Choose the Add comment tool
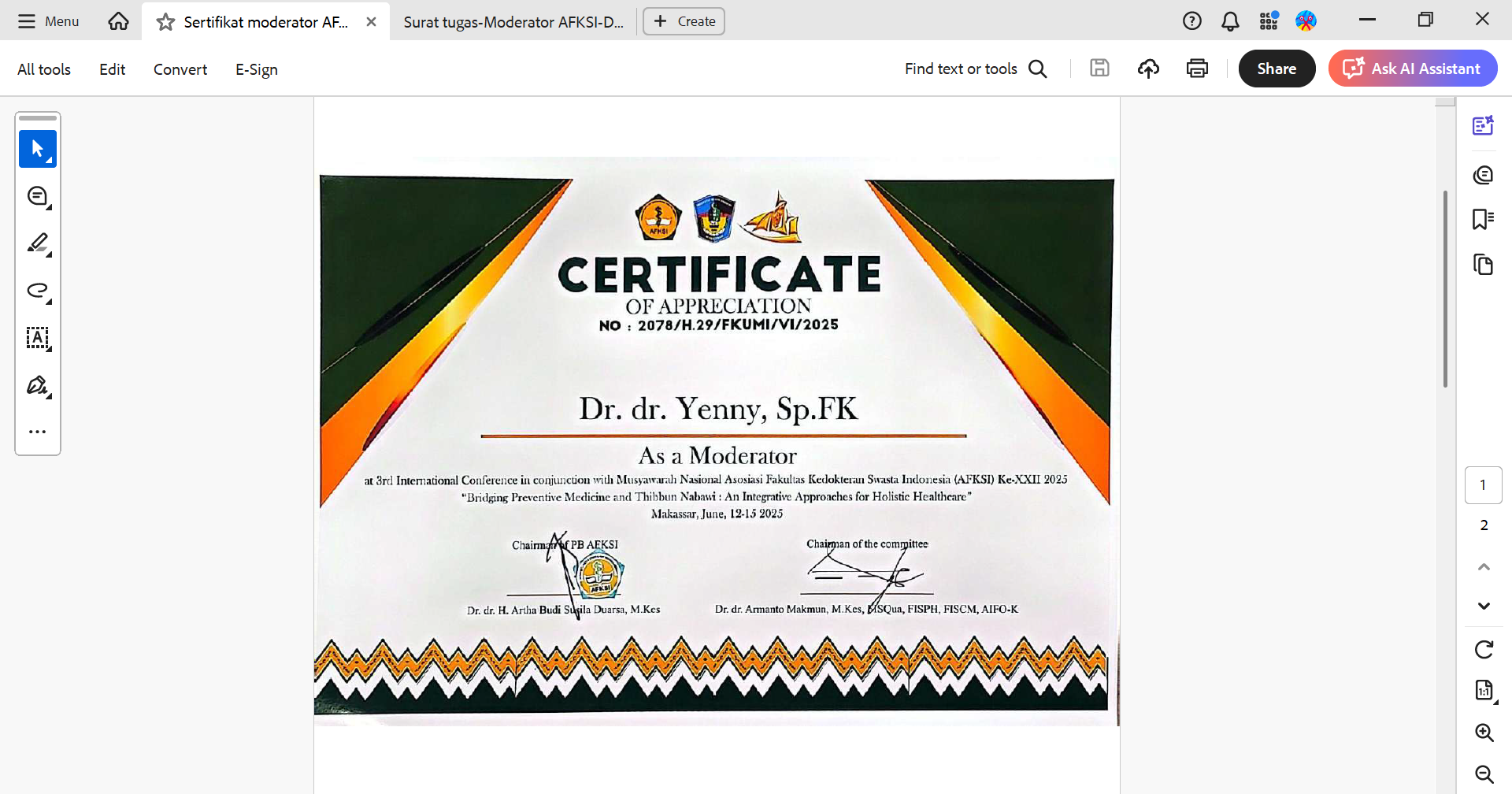The width and height of the screenshot is (1512, 794). pos(38,196)
